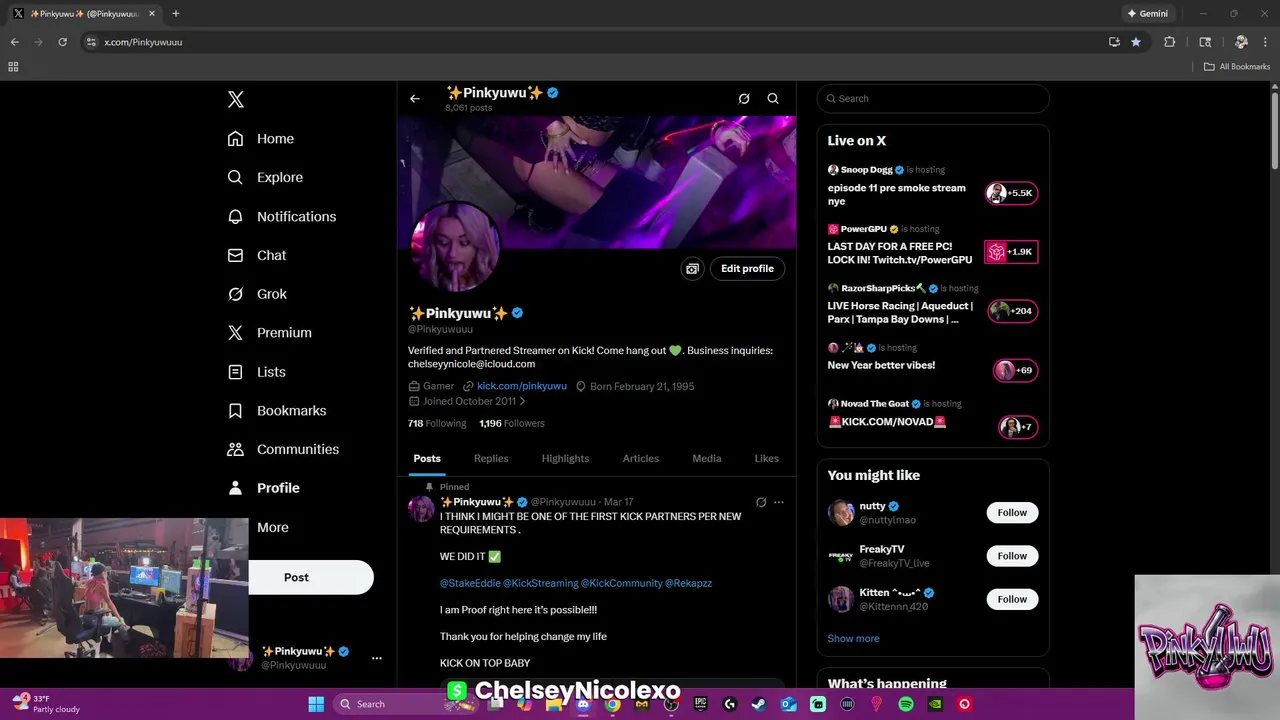Click the Communities icon in sidebar
This screenshot has height=720, width=1280.
pyautogui.click(x=235, y=449)
